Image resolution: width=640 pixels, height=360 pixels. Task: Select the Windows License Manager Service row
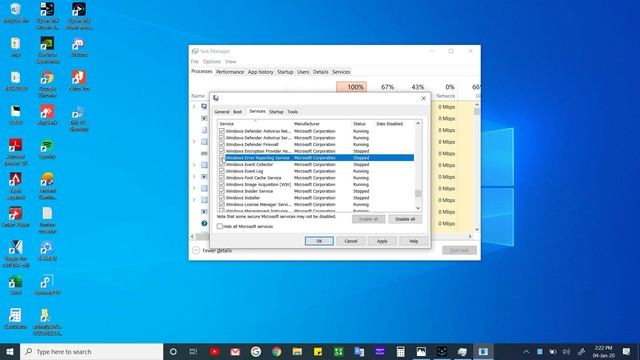tap(316, 204)
